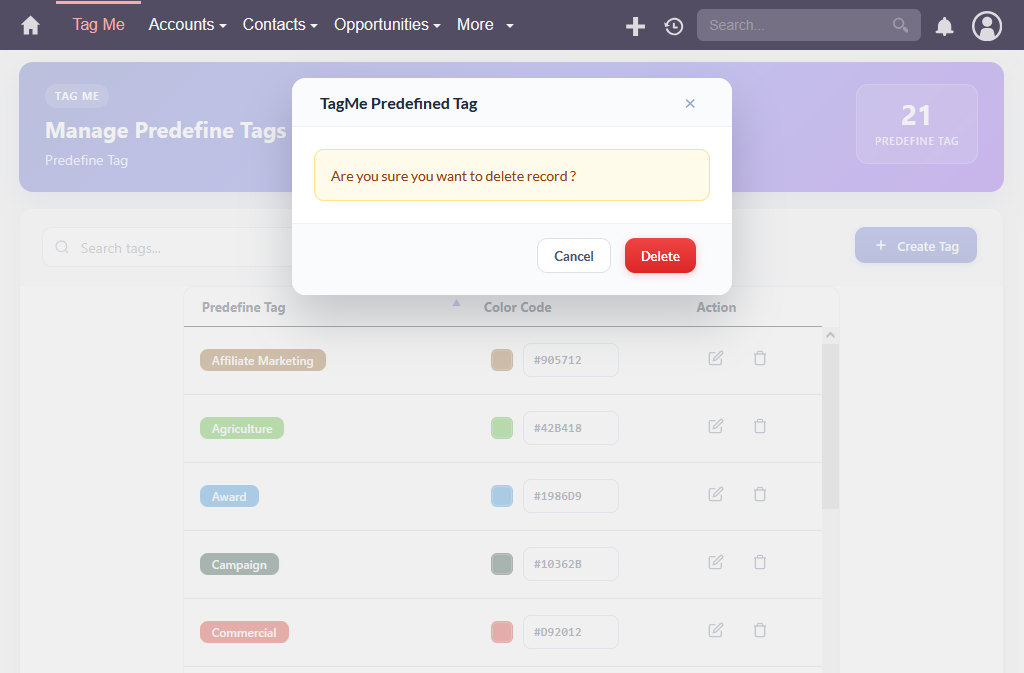The image size is (1024, 673).
Task: Click the Affiliate Marketing color swatch
Action: [x=502, y=360]
